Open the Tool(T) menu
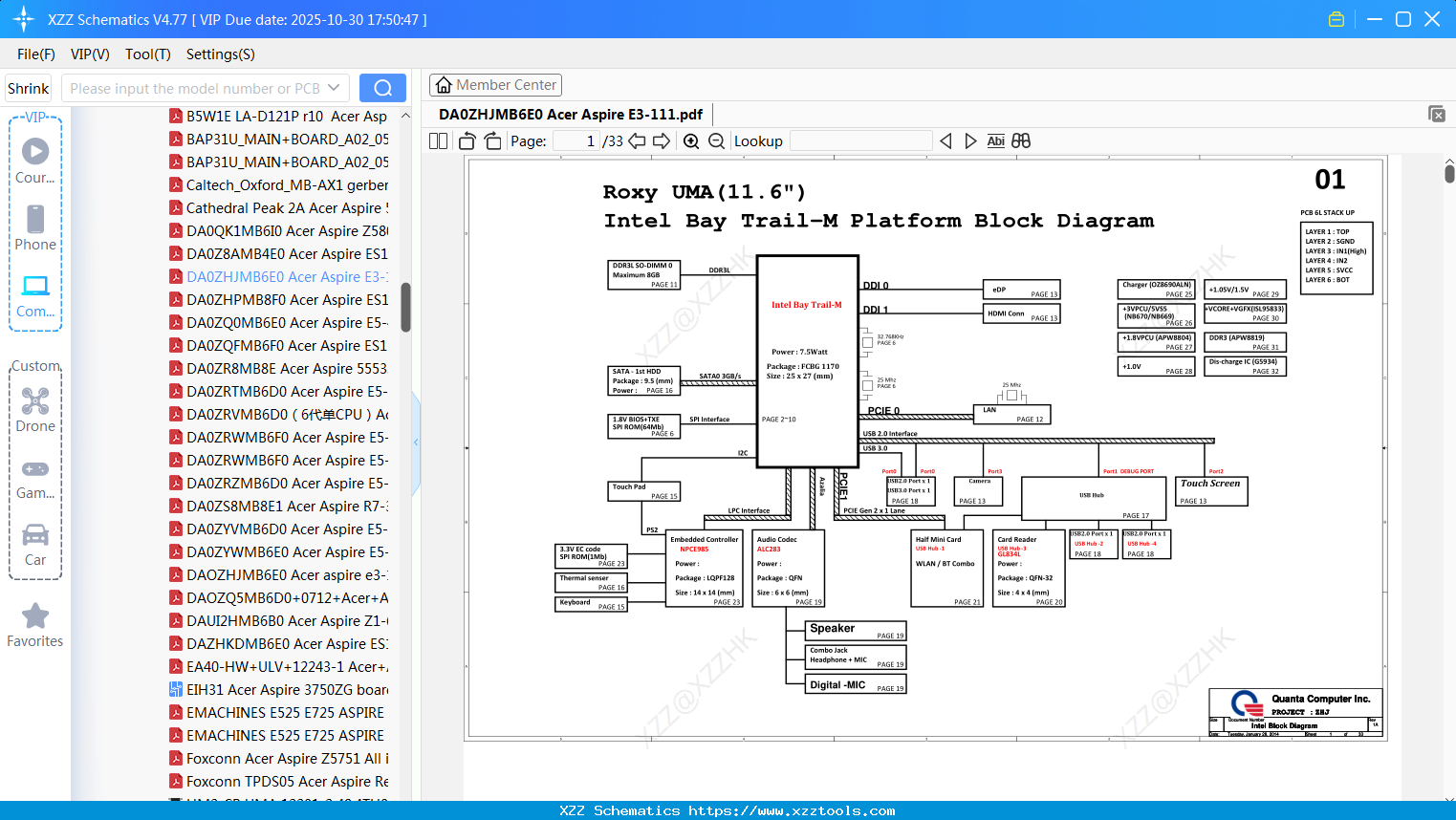This screenshot has height=820, width=1456. point(148,54)
